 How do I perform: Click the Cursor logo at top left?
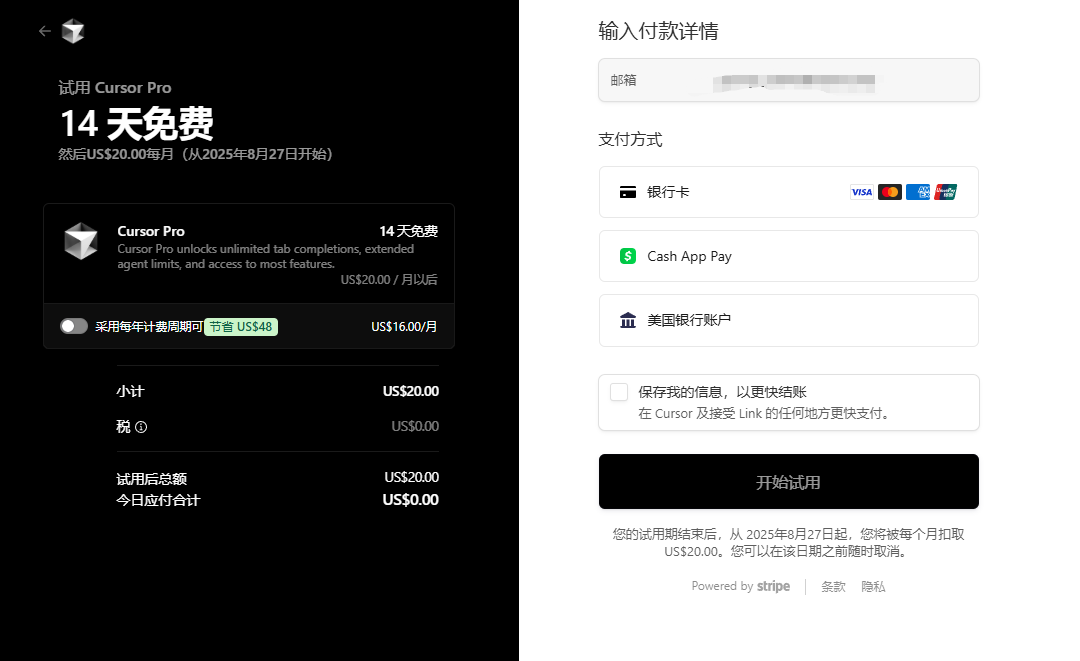click(73, 32)
